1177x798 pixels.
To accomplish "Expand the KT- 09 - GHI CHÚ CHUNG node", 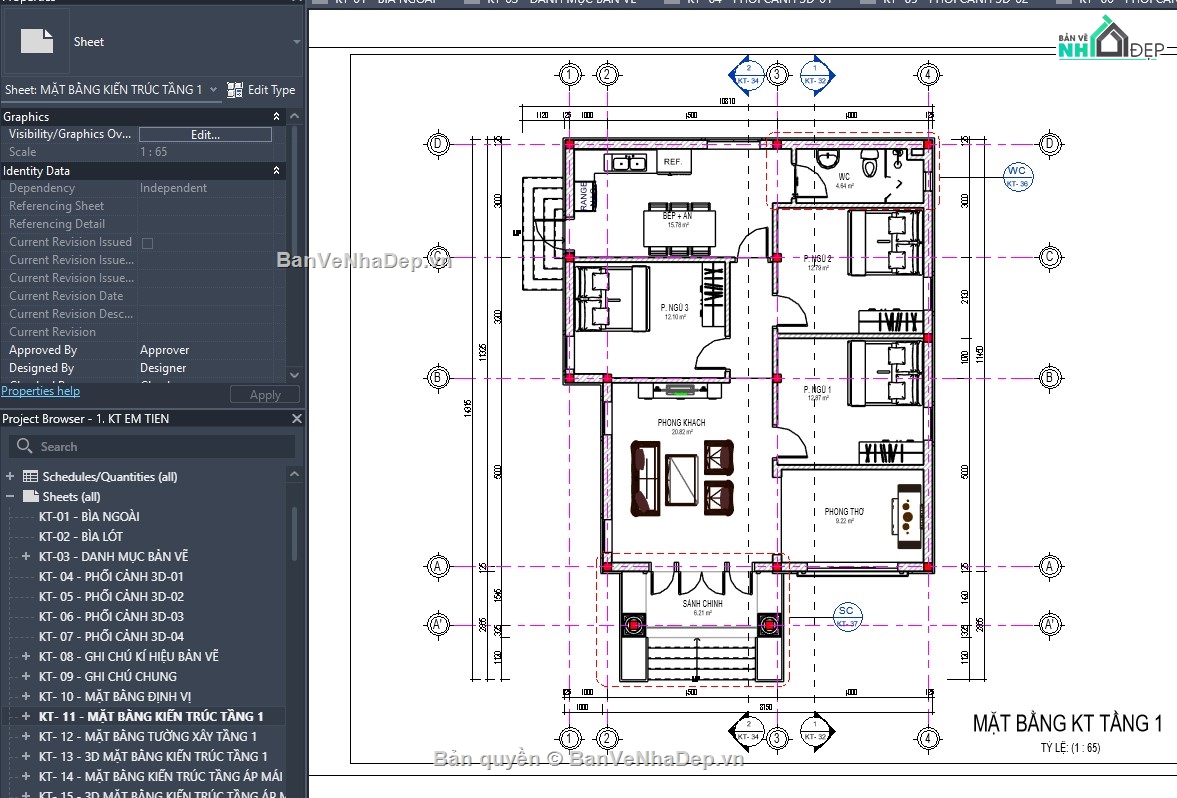I will 26,676.
